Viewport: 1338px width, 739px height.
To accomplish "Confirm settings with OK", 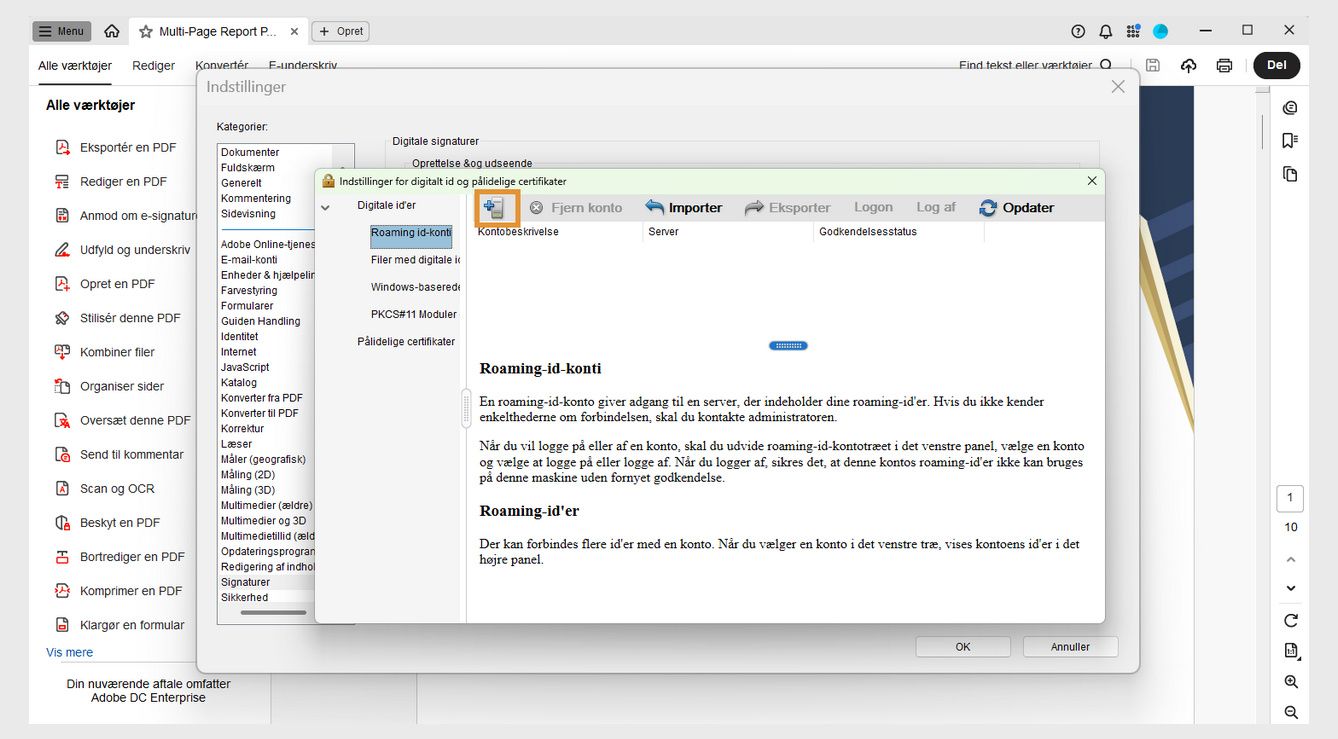I will 962,646.
